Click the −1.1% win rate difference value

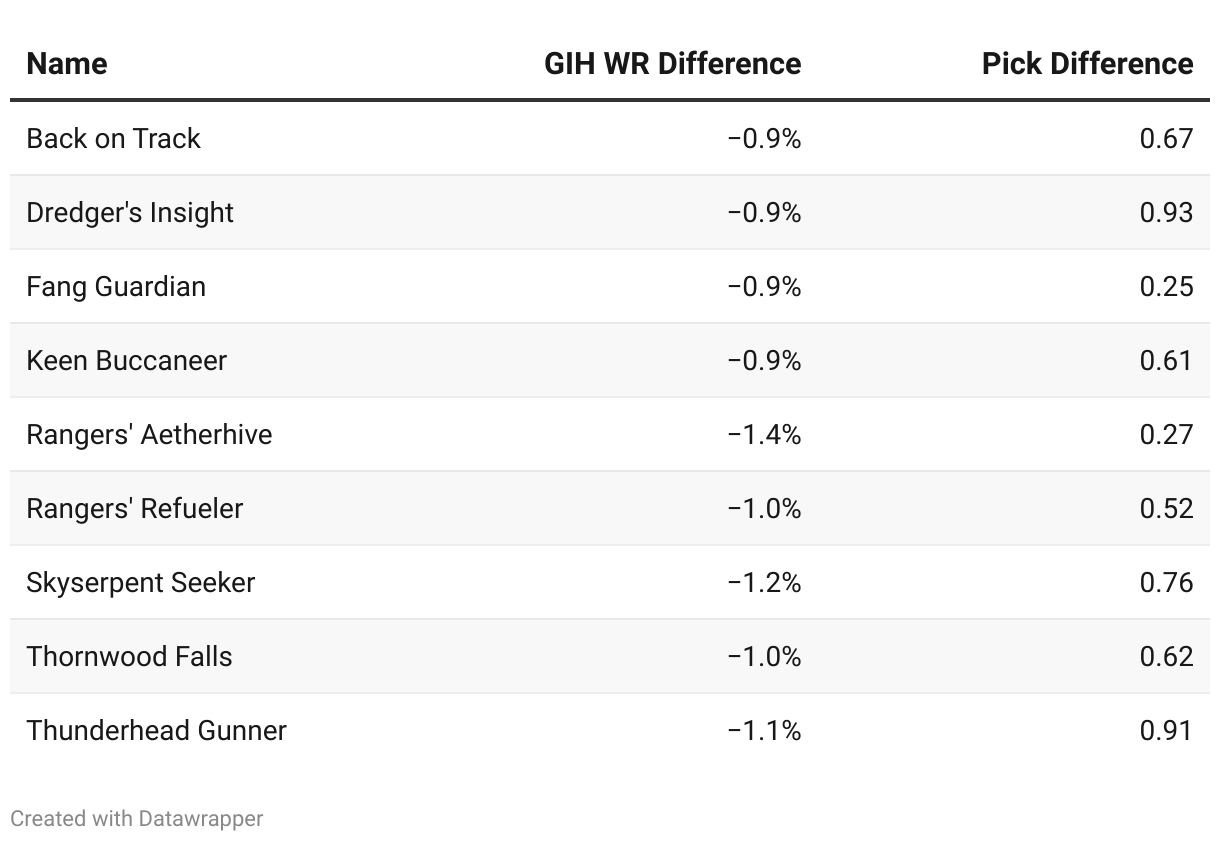(x=764, y=730)
